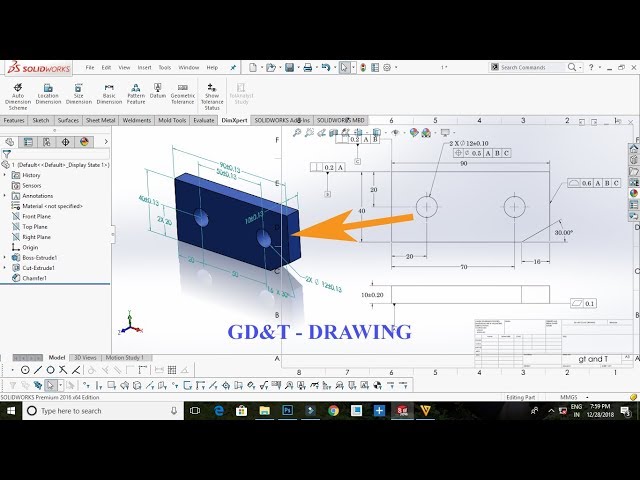Viewport: 640px width, 480px height.
Task: Switch to the DisplayManager tab icon
Action: [84, 142]
